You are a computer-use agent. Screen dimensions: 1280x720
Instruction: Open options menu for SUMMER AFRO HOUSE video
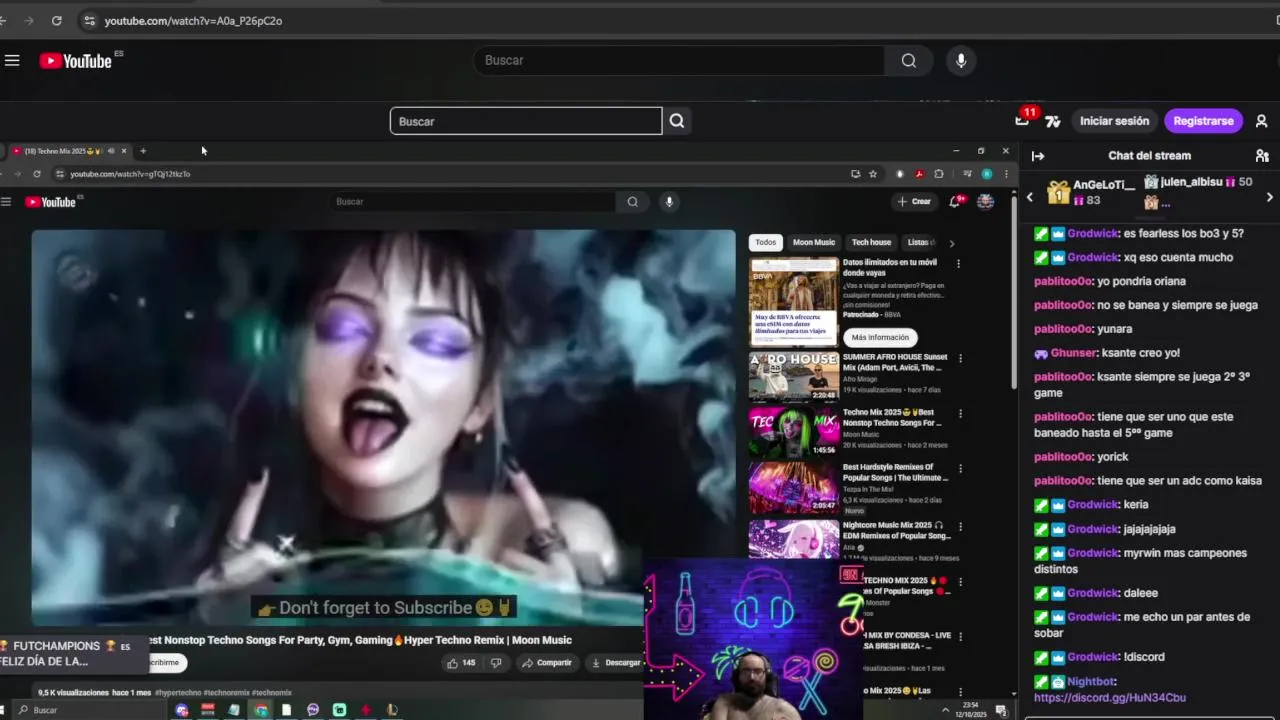click(960, 358)
